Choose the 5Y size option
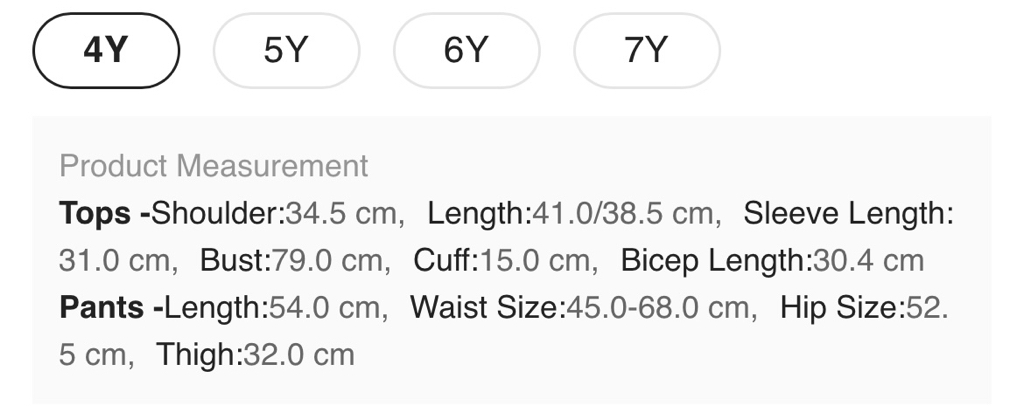 click(286, 50)
